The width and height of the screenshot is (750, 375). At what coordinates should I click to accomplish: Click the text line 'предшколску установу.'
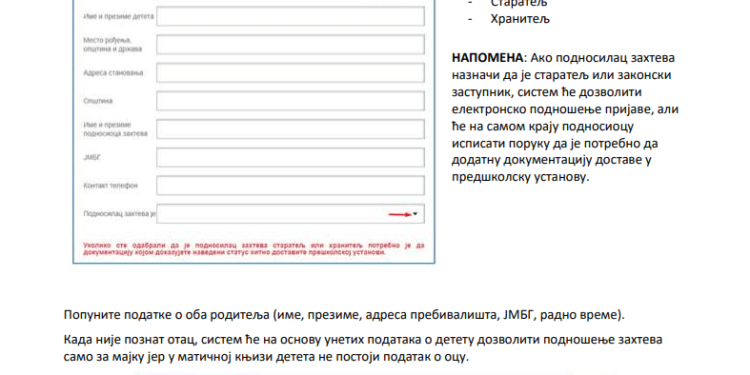pos(520,177)
